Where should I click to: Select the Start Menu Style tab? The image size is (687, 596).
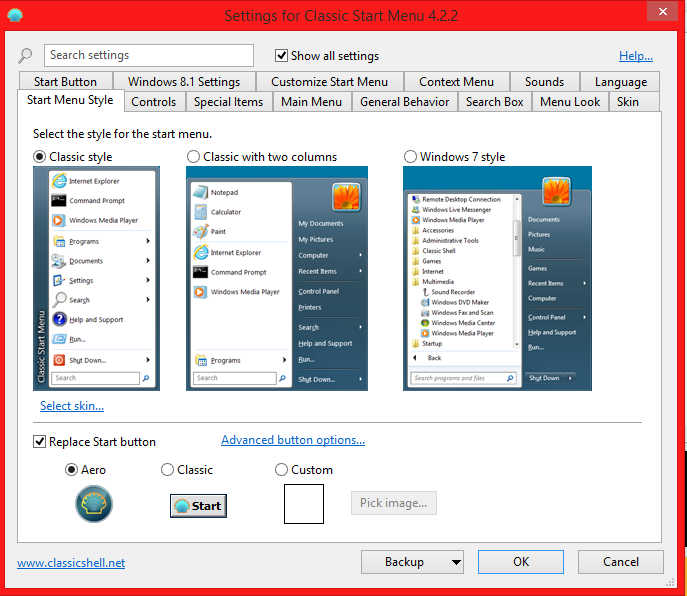point(70,100)
